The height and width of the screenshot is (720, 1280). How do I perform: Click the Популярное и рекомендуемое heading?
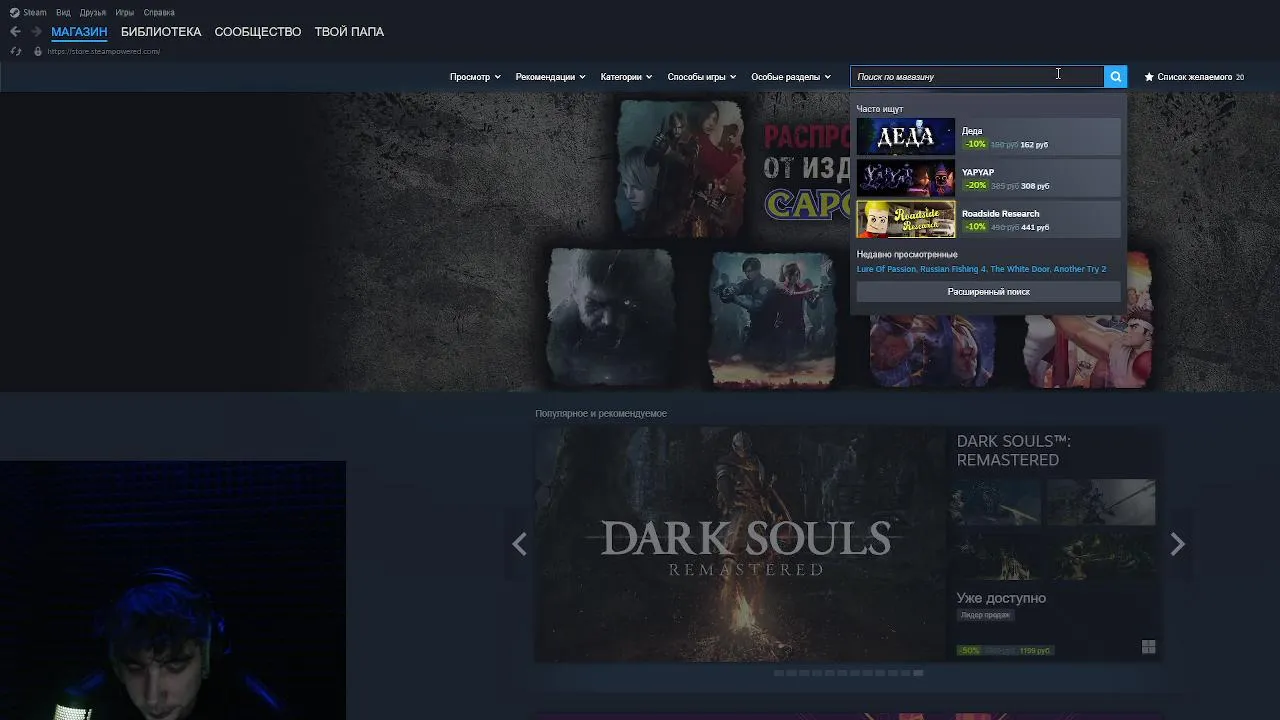[600, 413]
